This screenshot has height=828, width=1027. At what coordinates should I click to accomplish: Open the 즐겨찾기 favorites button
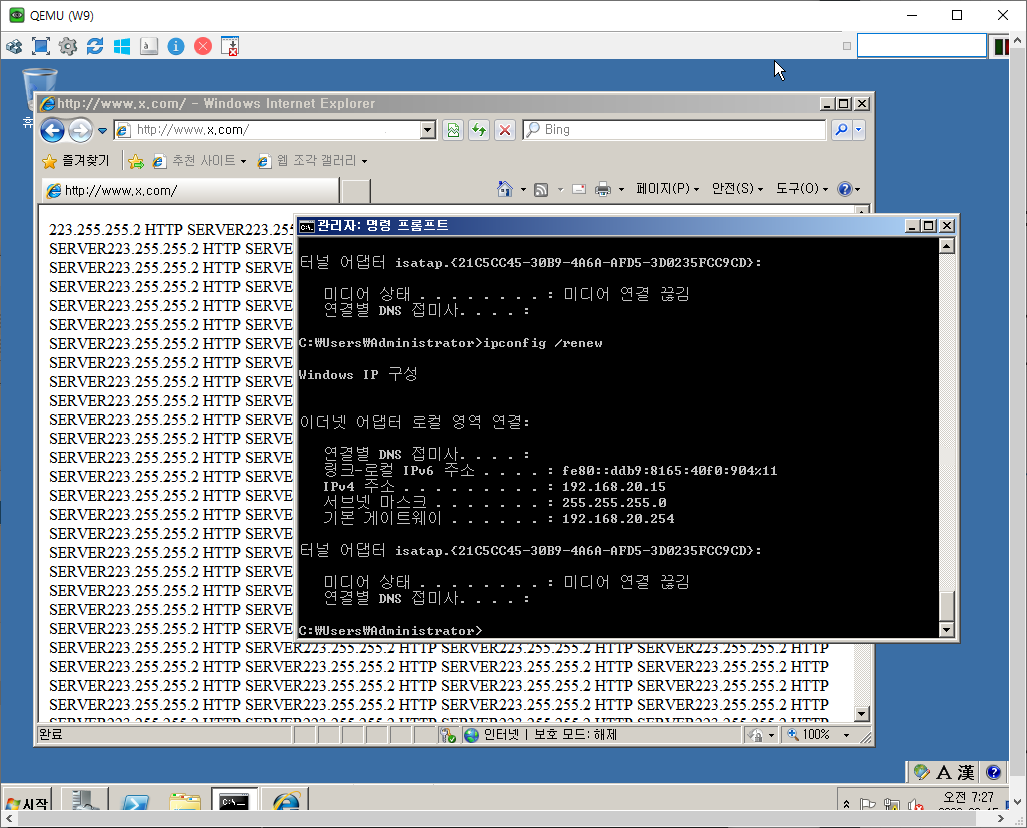tap(75, 160)
